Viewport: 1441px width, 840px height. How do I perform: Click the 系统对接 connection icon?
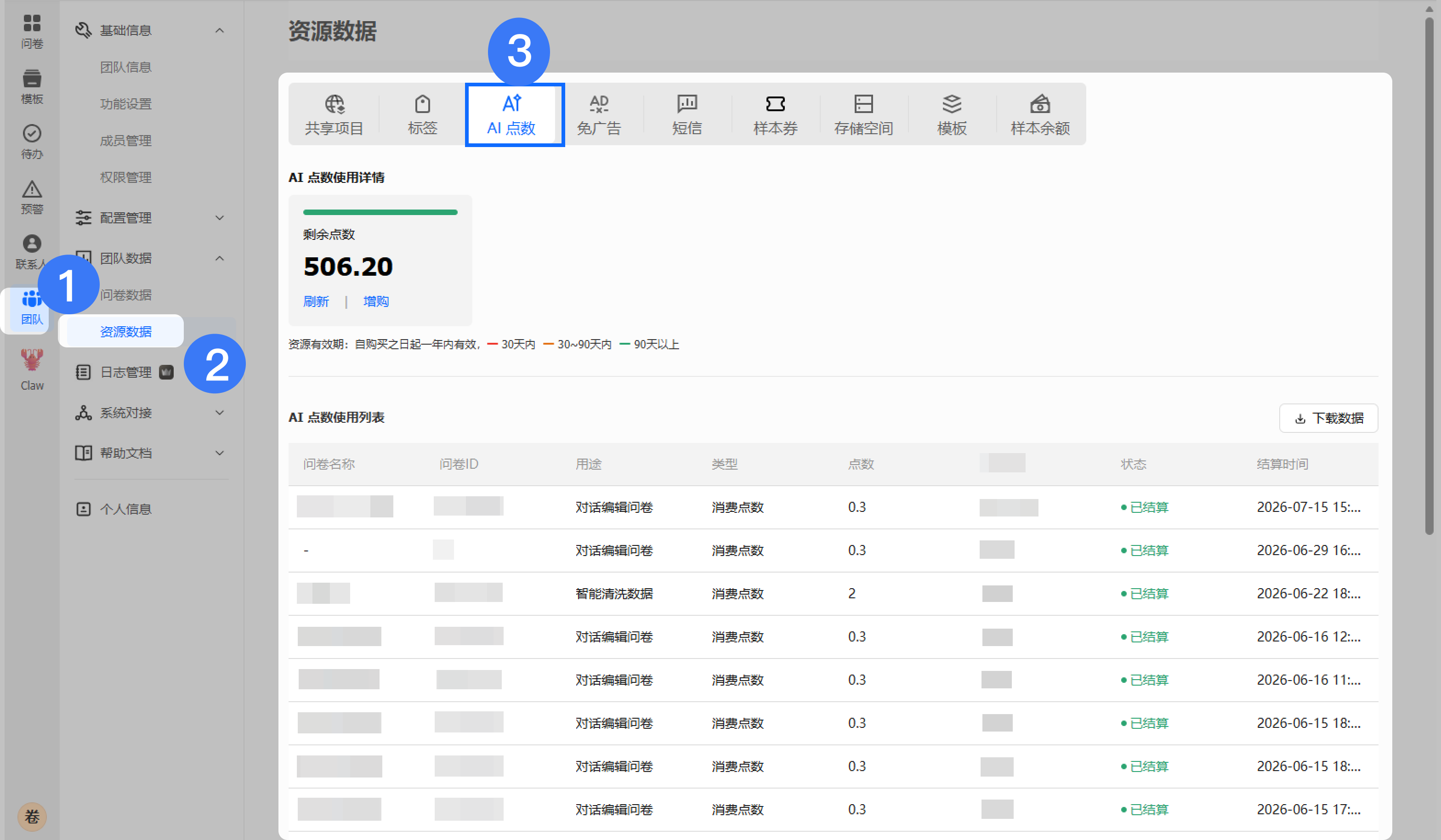pos(84,413)
